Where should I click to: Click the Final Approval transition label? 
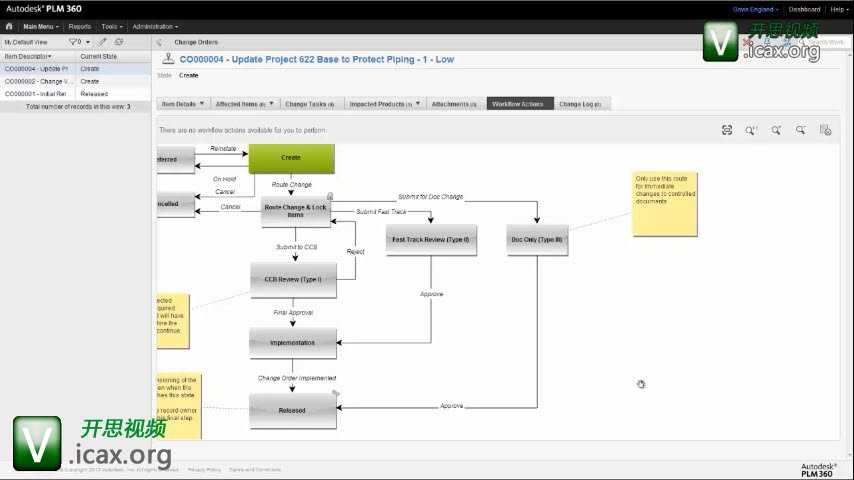click(293, 313)
